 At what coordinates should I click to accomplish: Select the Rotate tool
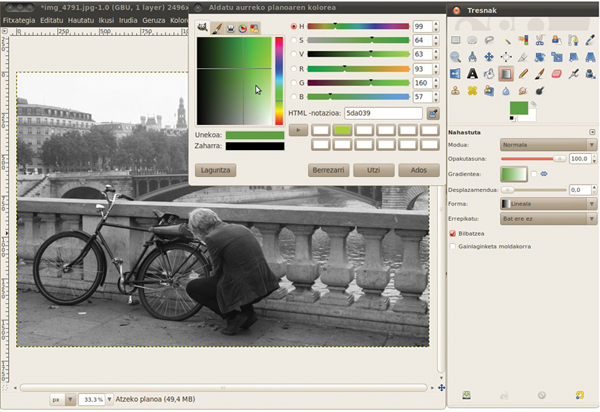pyautogui.click(x=540, y=57)
